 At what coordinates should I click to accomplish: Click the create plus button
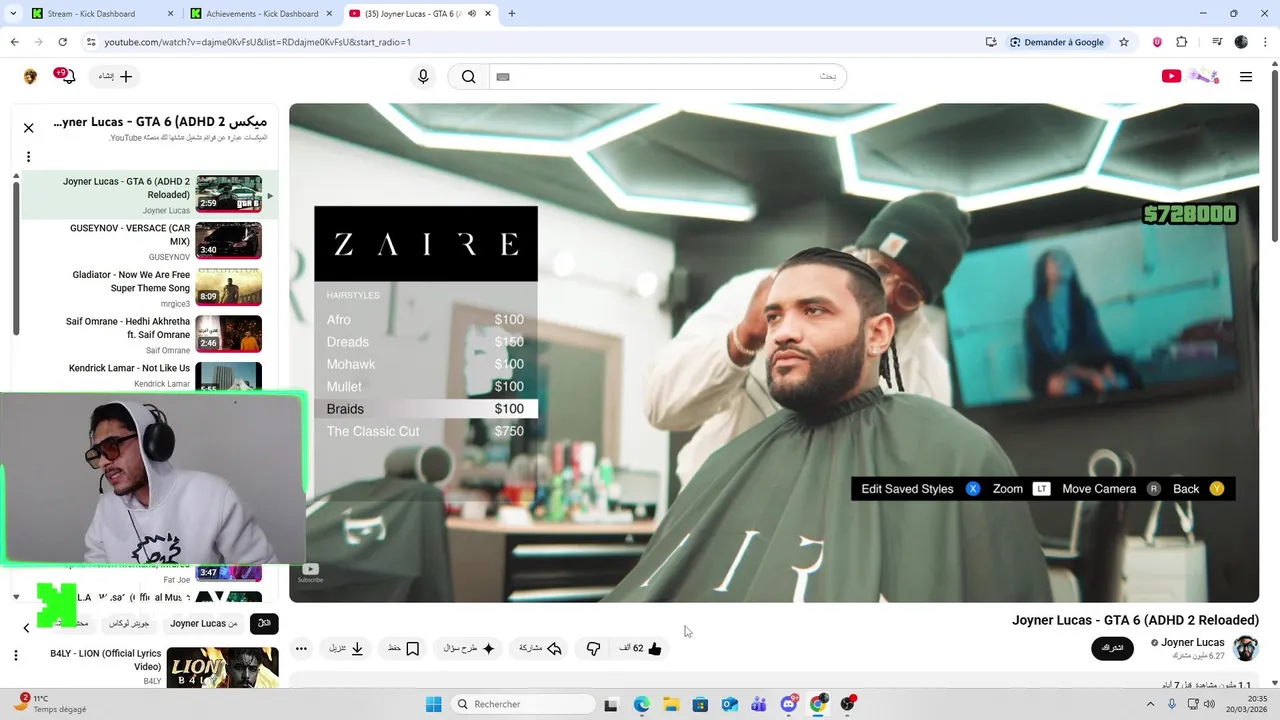click(115, 76)
